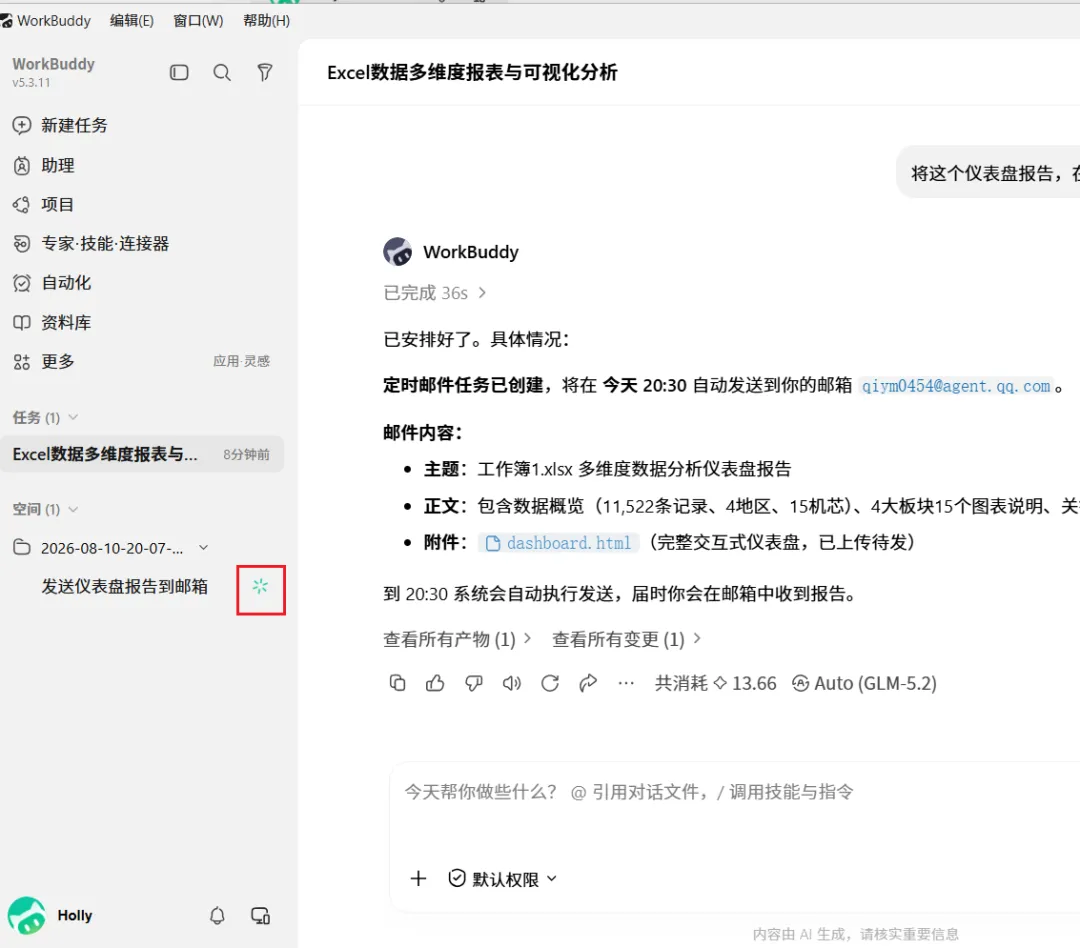Viewport: 1080px width, 948px height.
Task: Give a thumbs up to response
Action: (x=435, y=683)
